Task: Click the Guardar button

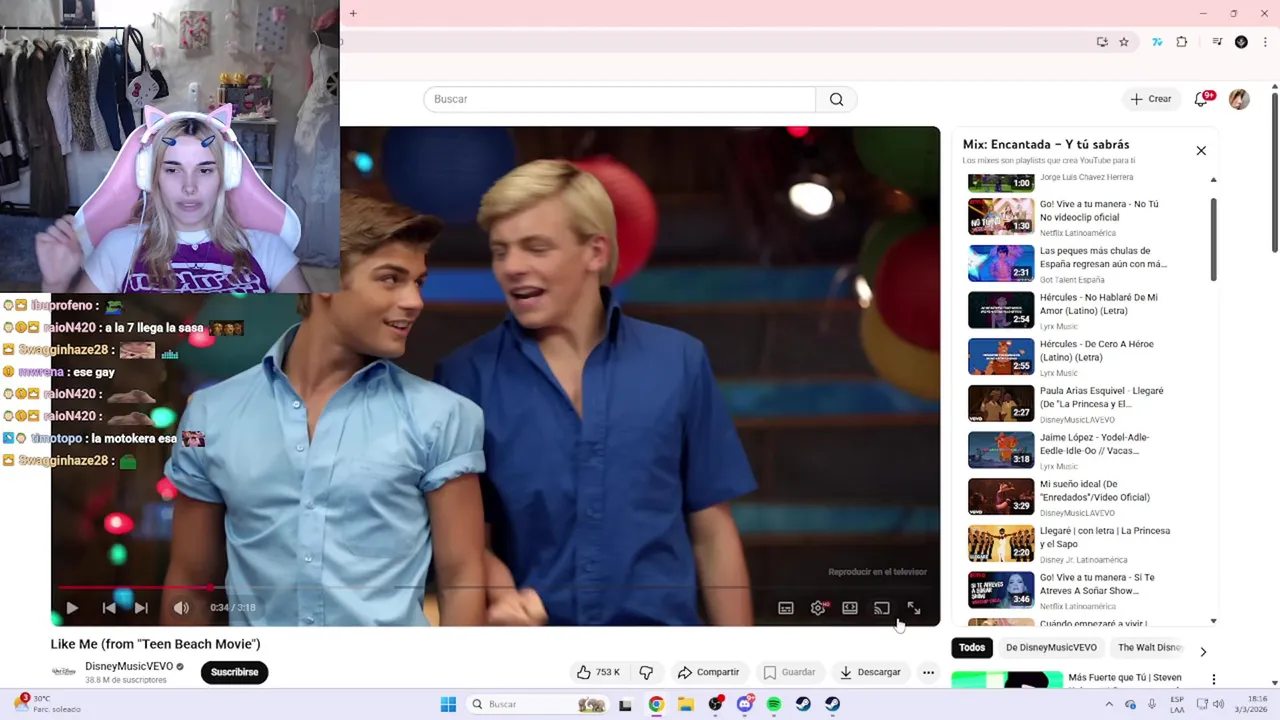Action: (x=789, y=672)
